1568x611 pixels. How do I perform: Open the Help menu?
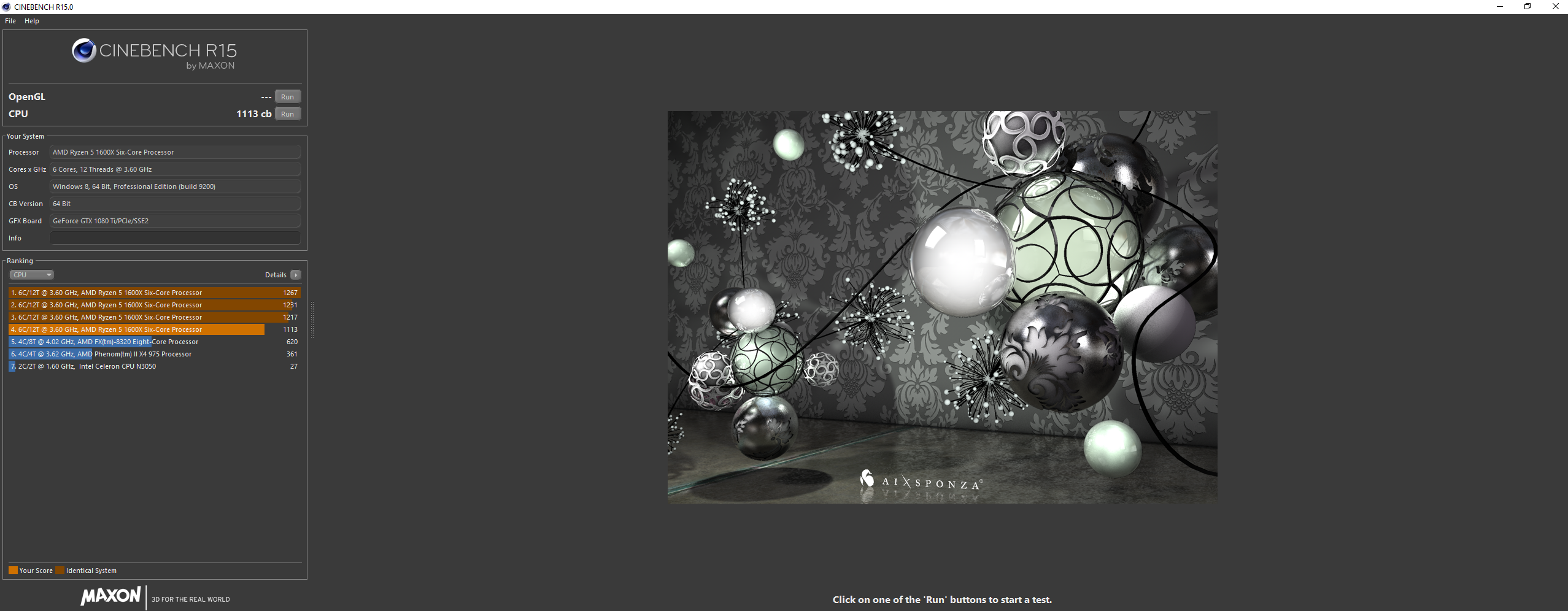32,21
